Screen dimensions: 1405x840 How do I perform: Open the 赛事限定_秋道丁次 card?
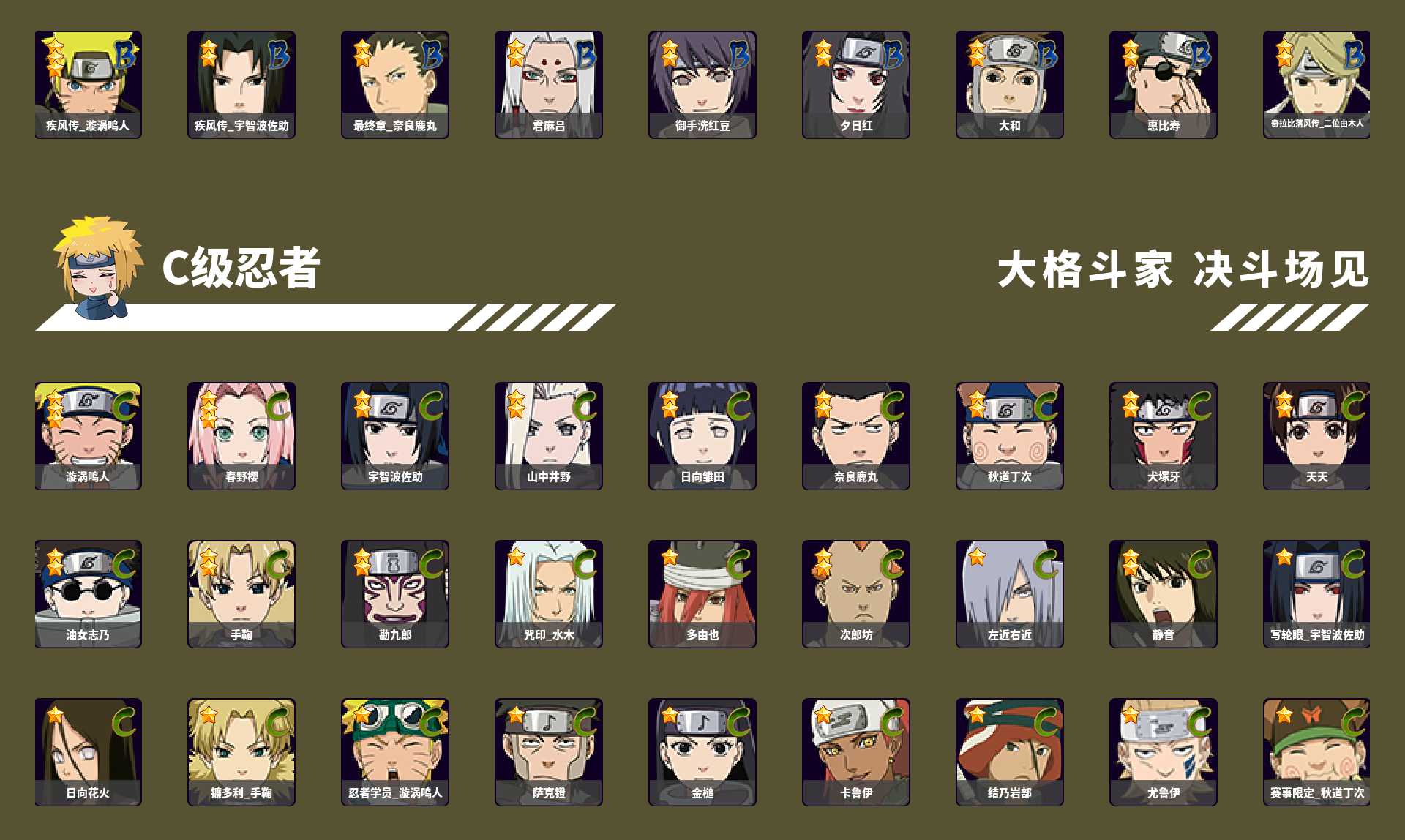click(1316, 752)
